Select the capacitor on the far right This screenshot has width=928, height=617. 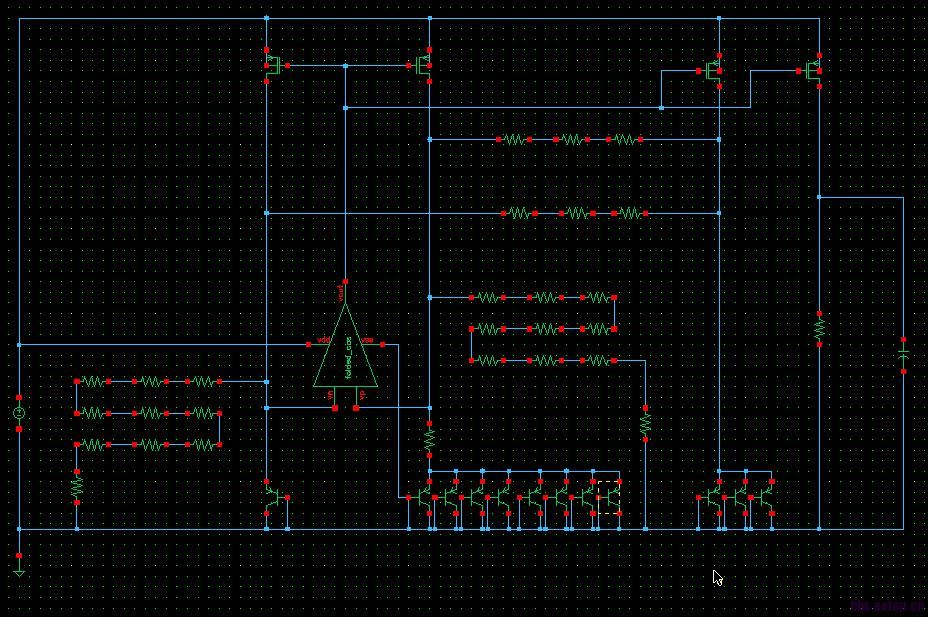coord(903,356)
